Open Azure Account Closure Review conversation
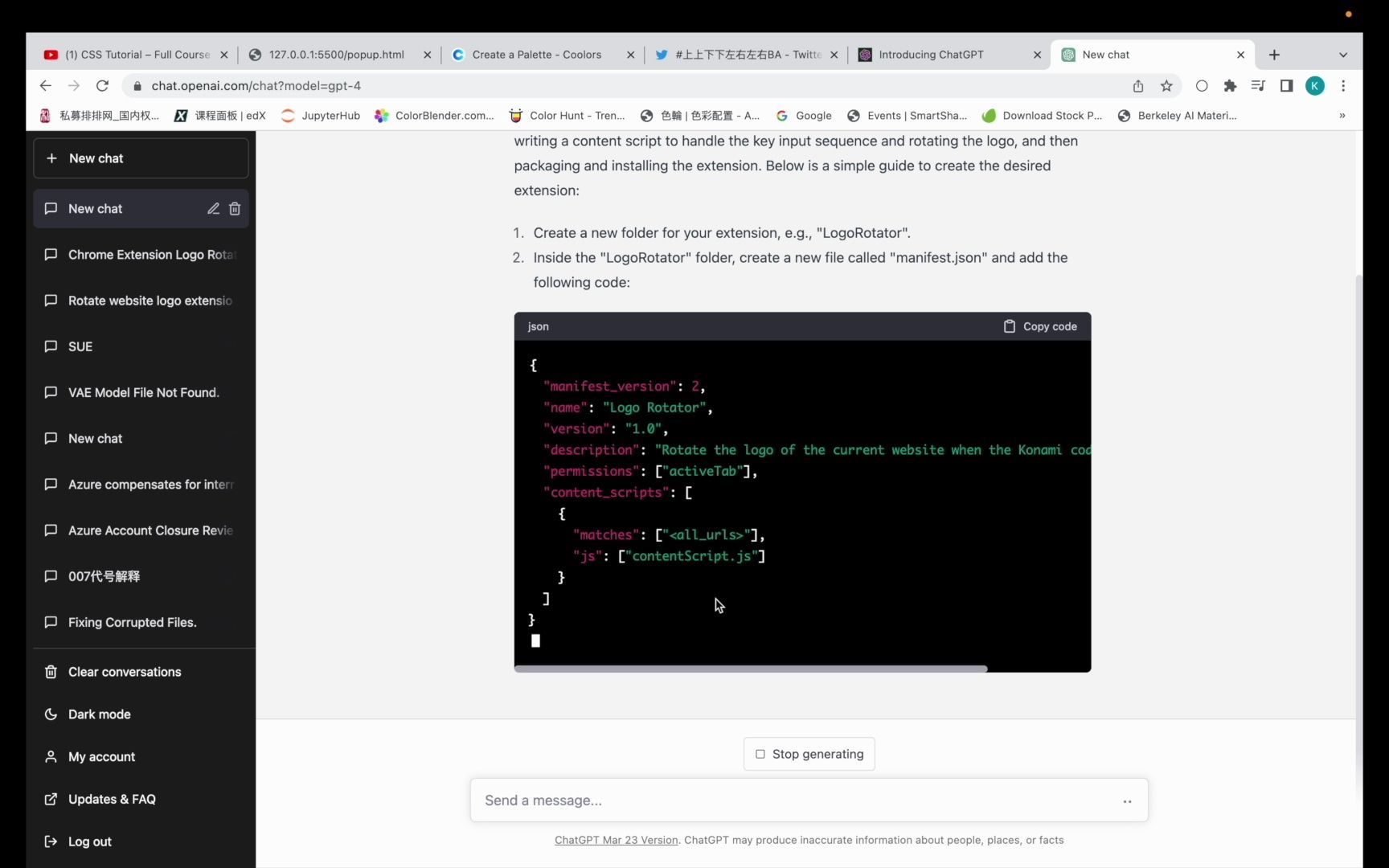 click(x=141, y=530)
